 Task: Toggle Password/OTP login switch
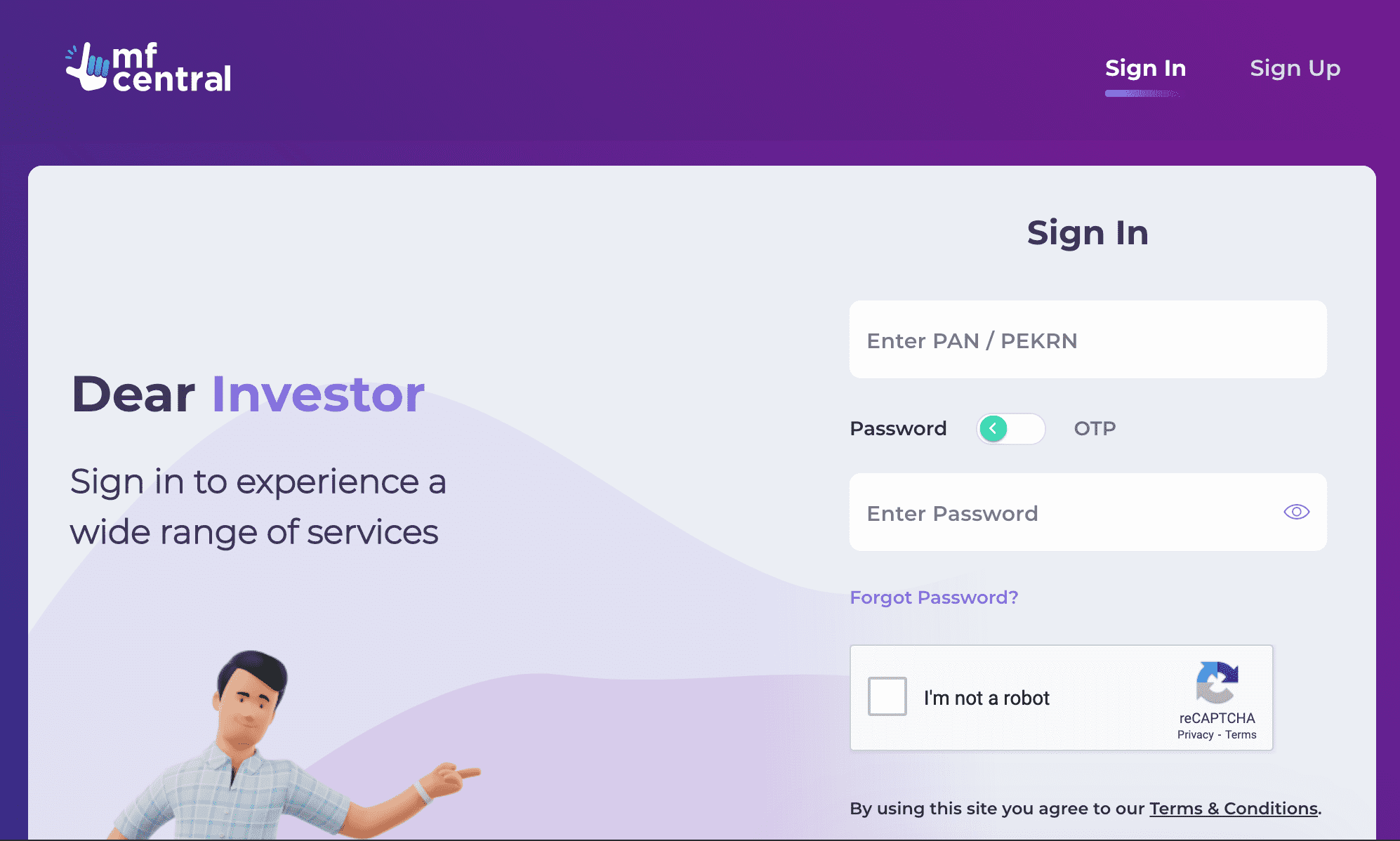(x=1011, y=428)
